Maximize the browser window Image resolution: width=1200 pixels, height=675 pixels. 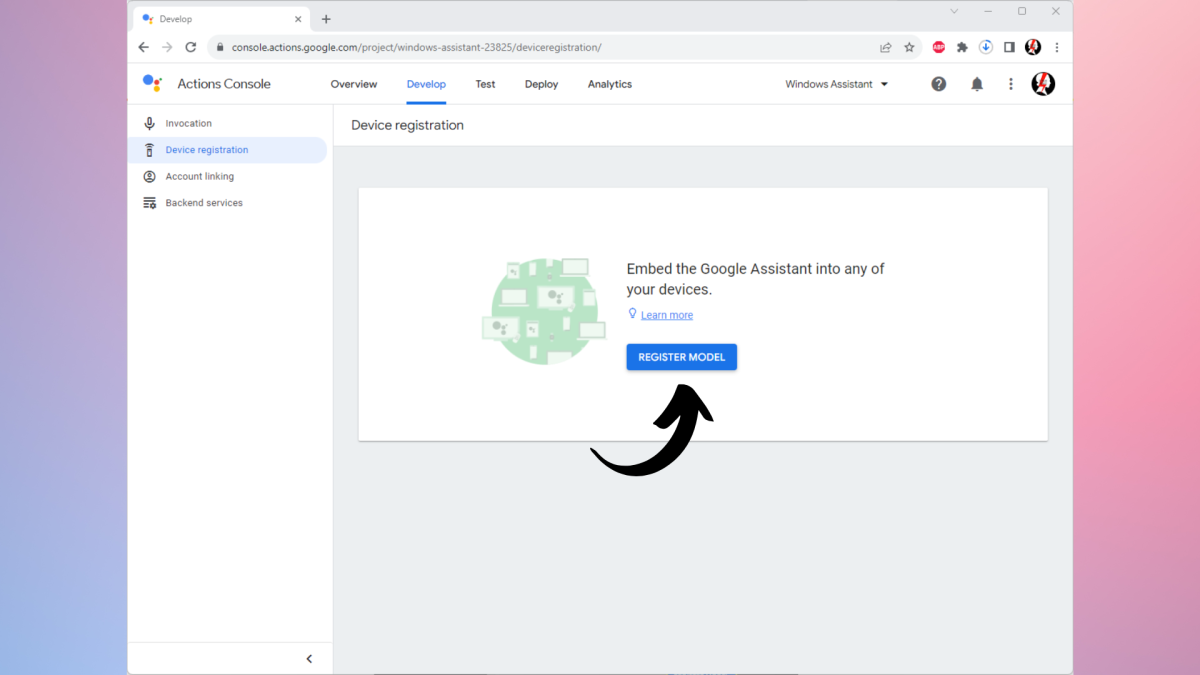[1022, 11]
